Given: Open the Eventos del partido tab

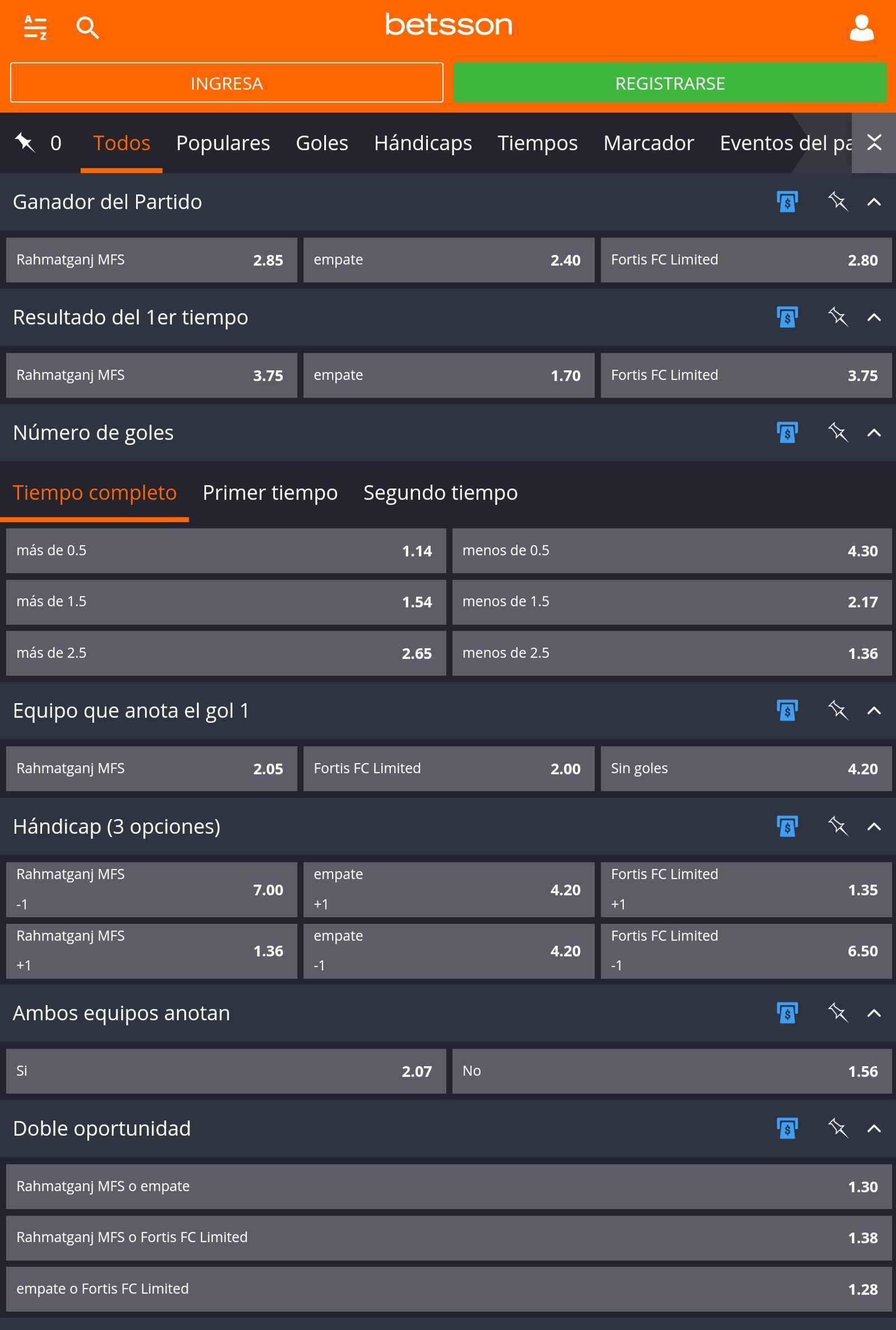Looking at the screenshot, I should pyautogui.click(x=786, y=143).
